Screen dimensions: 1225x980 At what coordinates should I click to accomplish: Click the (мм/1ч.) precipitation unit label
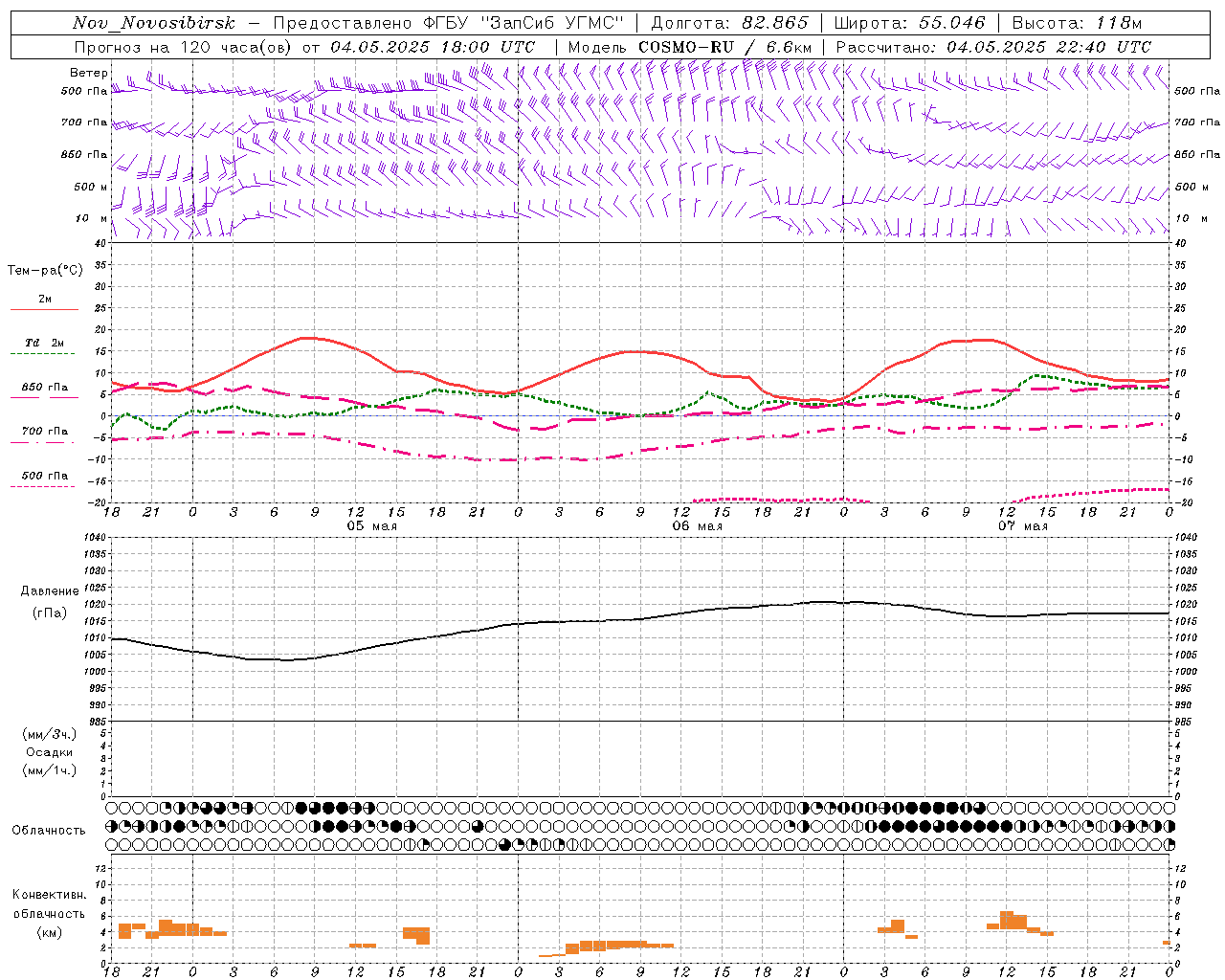[50, 770]
